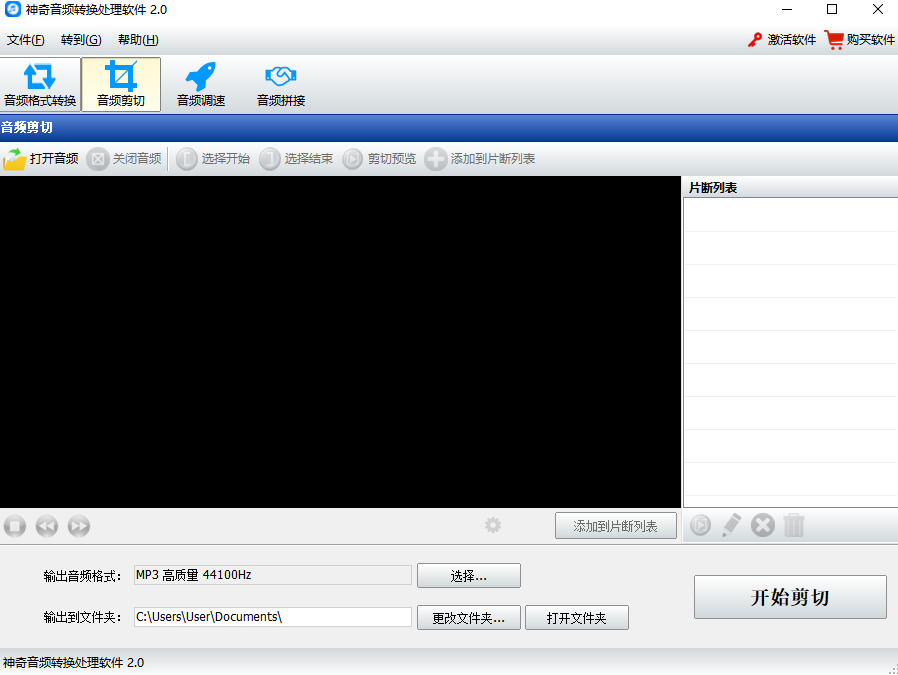The height and width of the screenshot is (675, 898).
Task: Click the 购买软件 cart icon
Action: point(834,40)
